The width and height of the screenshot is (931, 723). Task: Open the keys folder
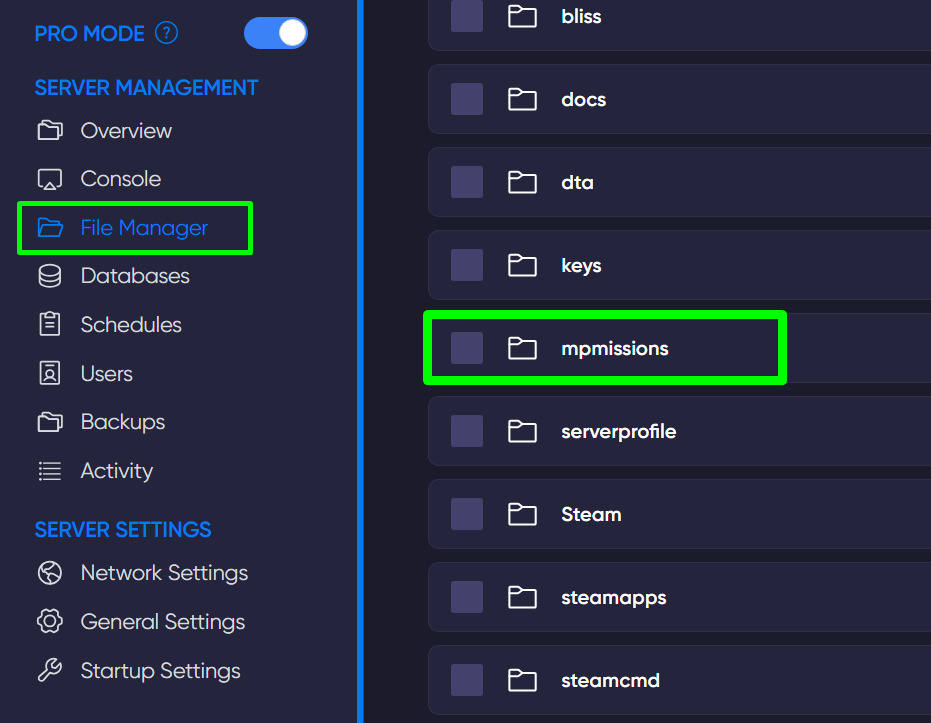(x=581, y=266)
